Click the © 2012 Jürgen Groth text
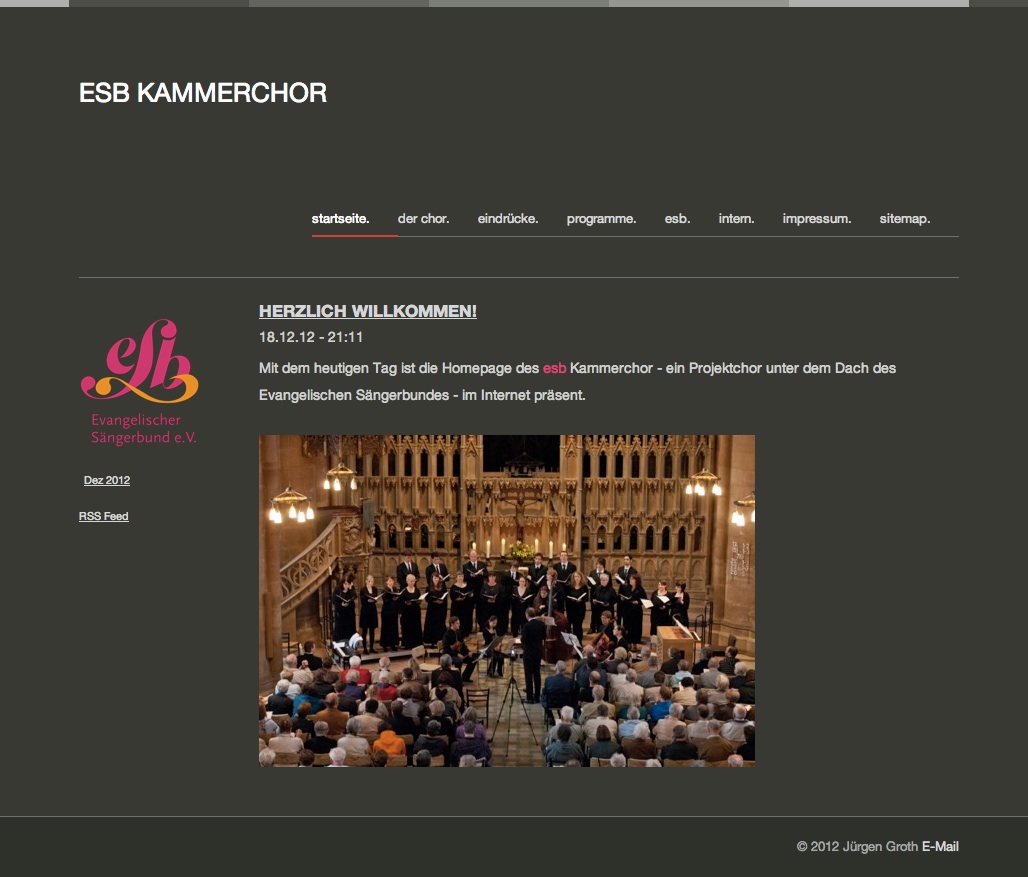Screen dimensions: 1028x877 pos(857,847)
